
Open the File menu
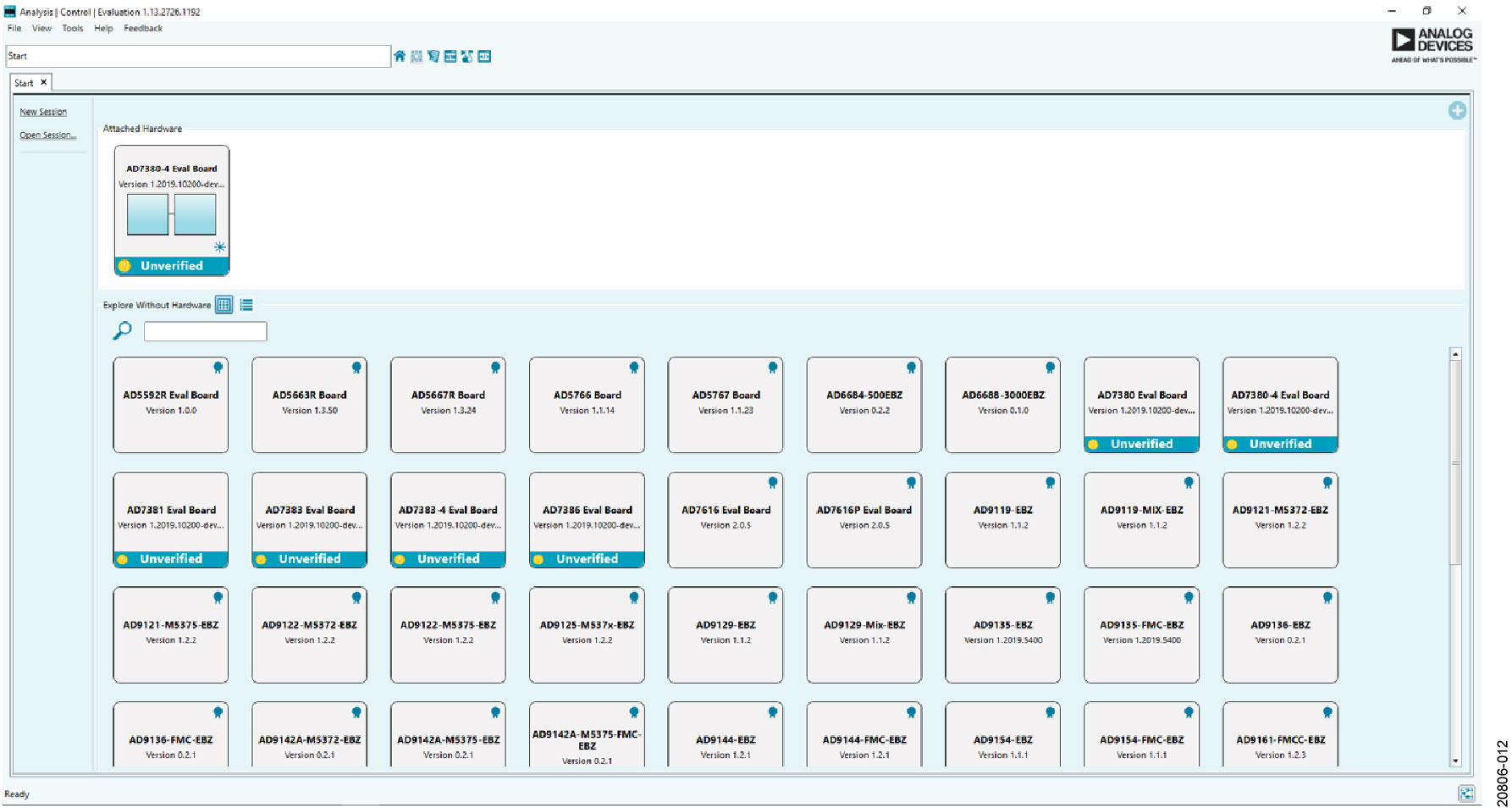pos(14,28)
